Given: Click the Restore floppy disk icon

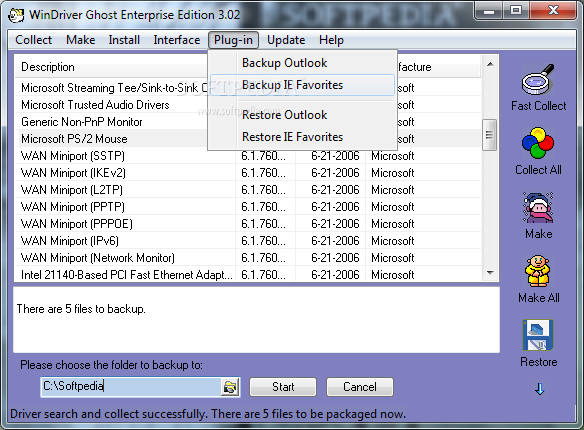Looking at the screenshot, I should [538, 335].
